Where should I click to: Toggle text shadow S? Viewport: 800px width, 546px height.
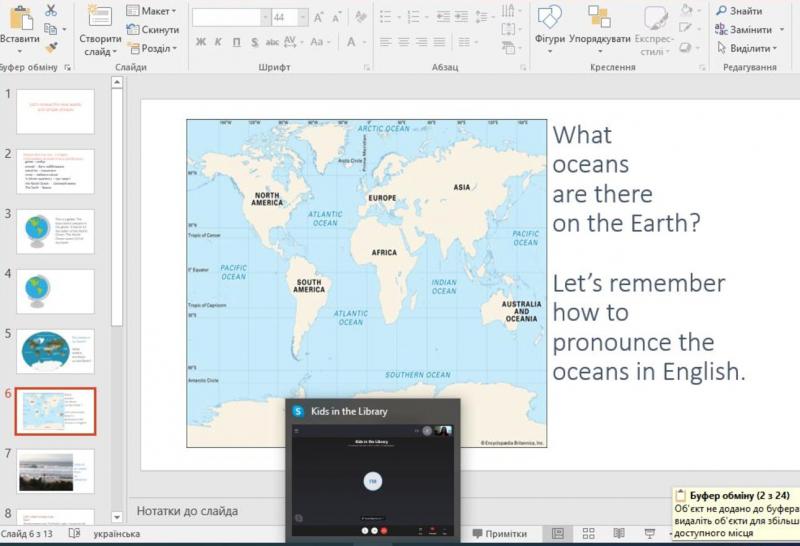pos(255,42)
